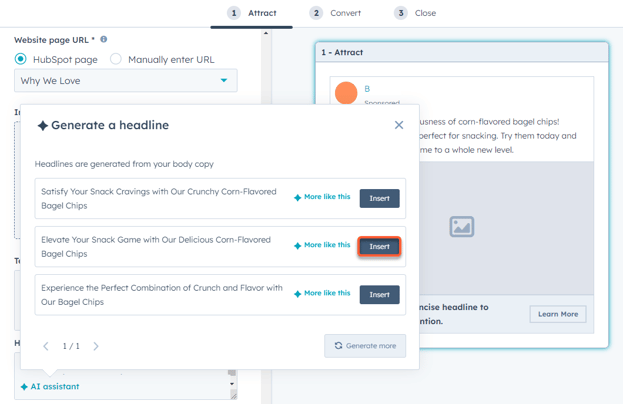The width and height of the screenshot is (623, 404).
Task: Open the Why We Love page dropdown
Action: coord(126,80)
